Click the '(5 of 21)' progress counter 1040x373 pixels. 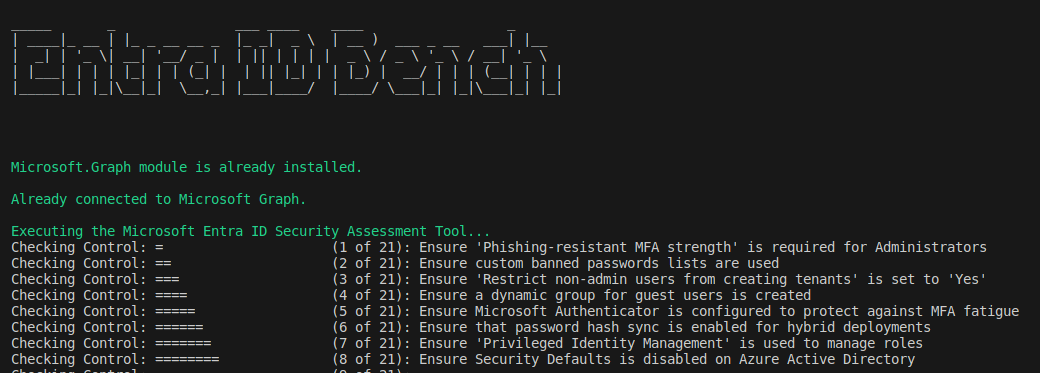[371, 311]
